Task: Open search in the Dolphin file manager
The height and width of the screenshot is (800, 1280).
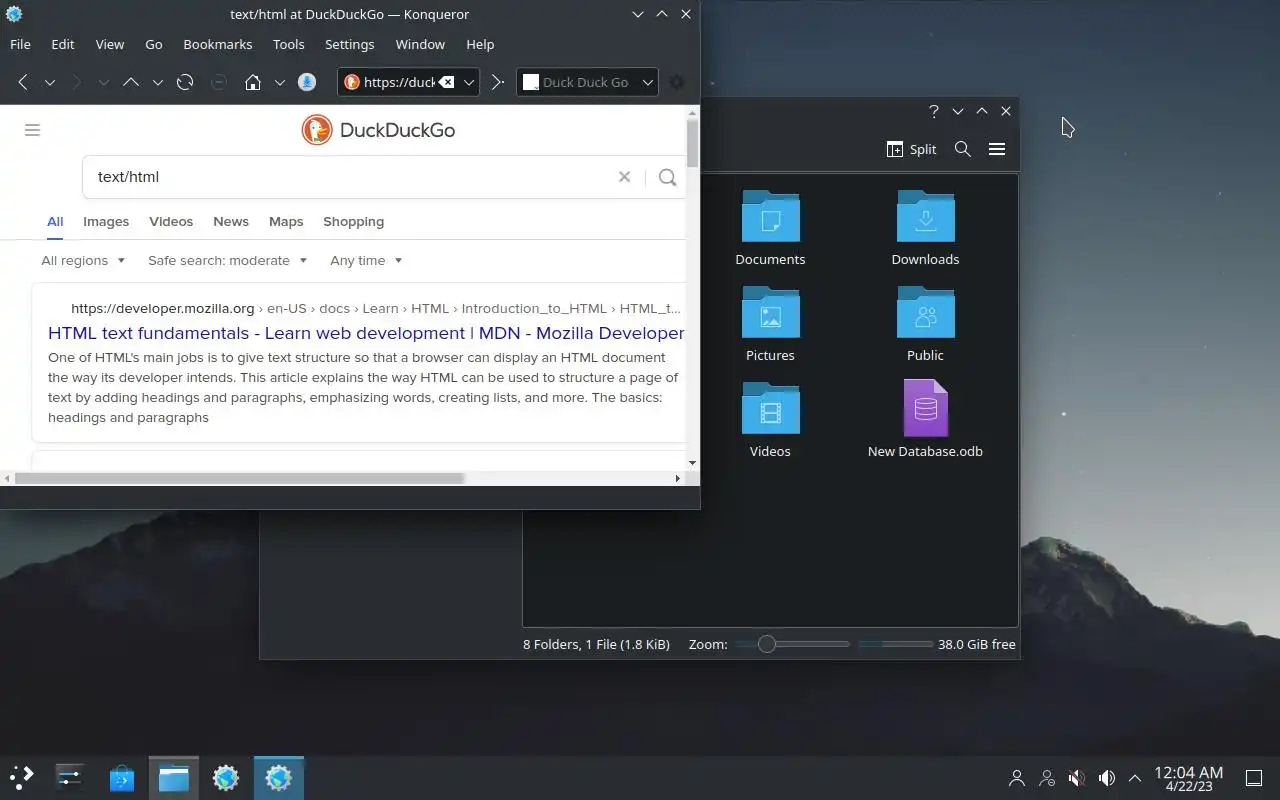Action: click(963, 149)
